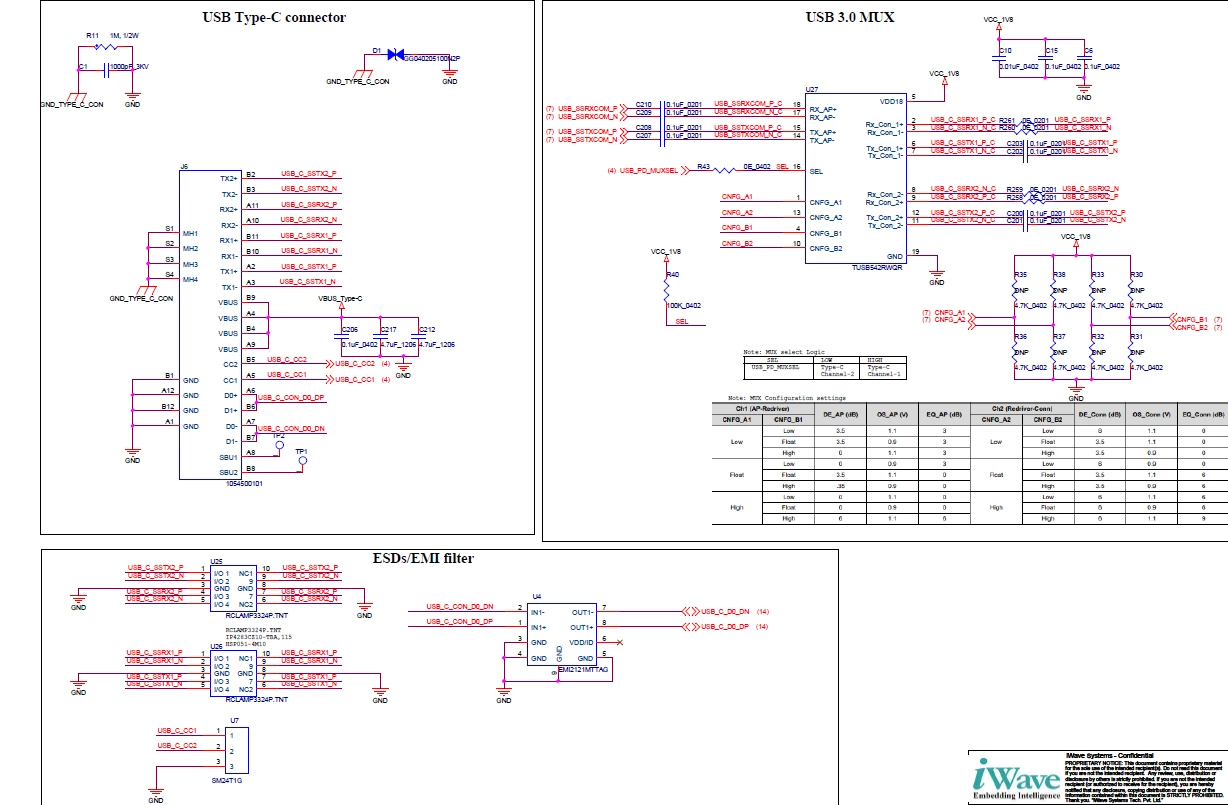Image resolution: width=1228 pixels, height=805 pixels.
Task: Select the U7 reference designator
Action: click(235, 720)
